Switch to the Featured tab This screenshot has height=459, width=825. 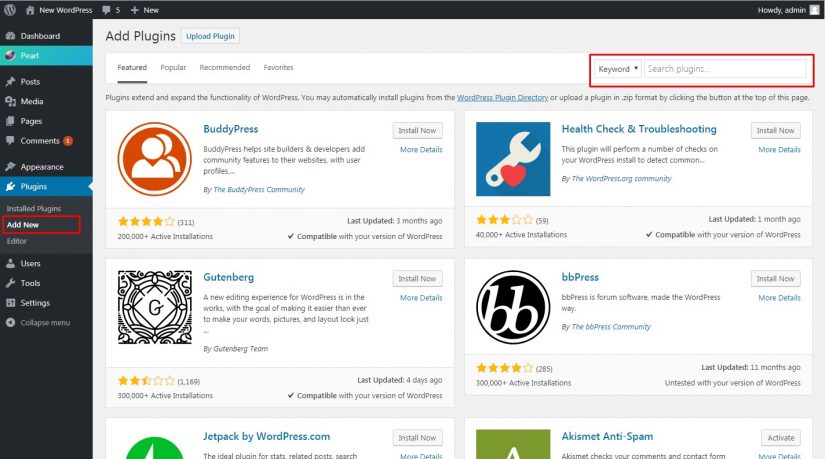pyautogui.click(x=132, y=67)
